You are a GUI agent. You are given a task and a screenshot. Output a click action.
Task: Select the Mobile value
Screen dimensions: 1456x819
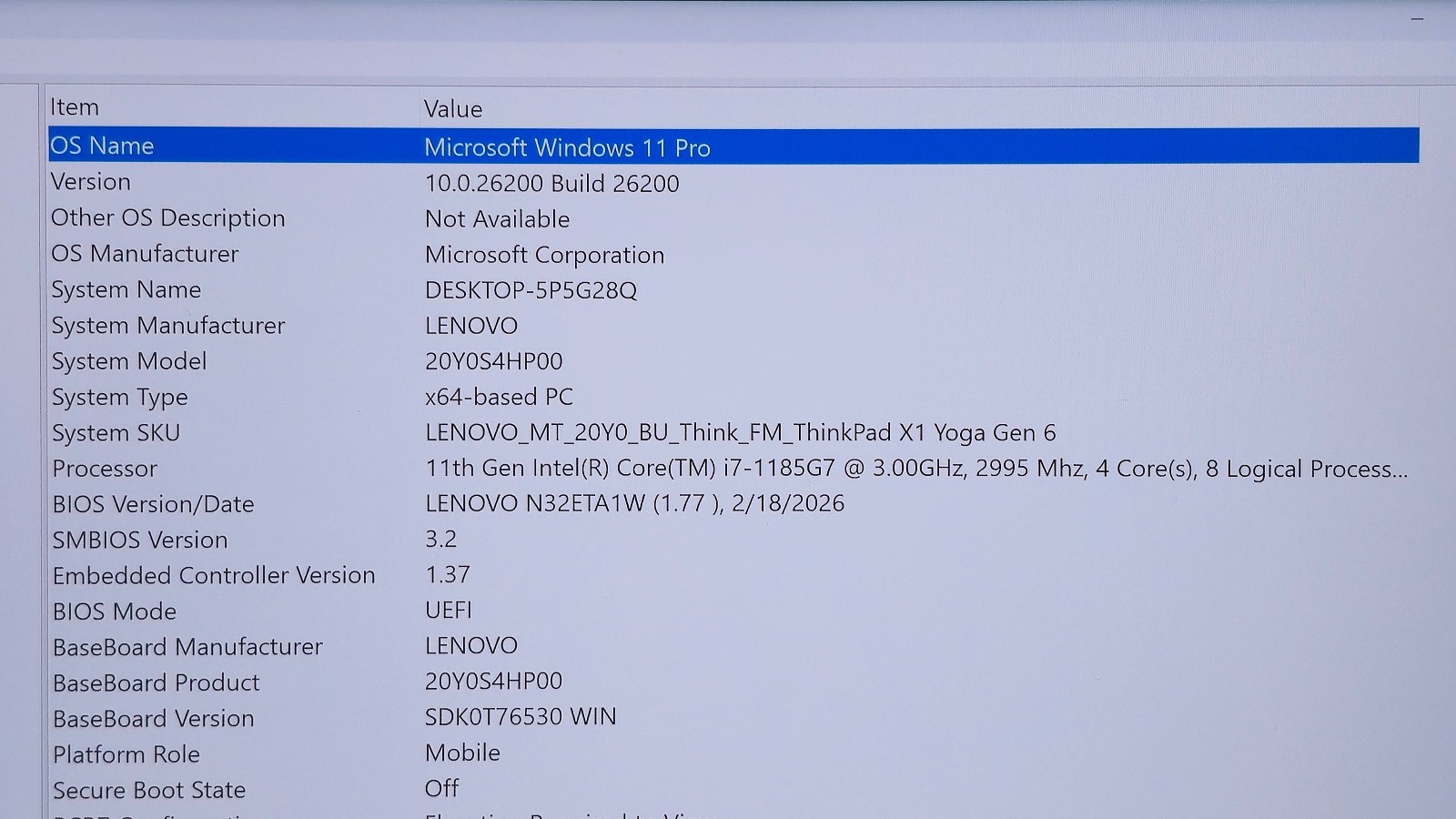tap(463, 753)
